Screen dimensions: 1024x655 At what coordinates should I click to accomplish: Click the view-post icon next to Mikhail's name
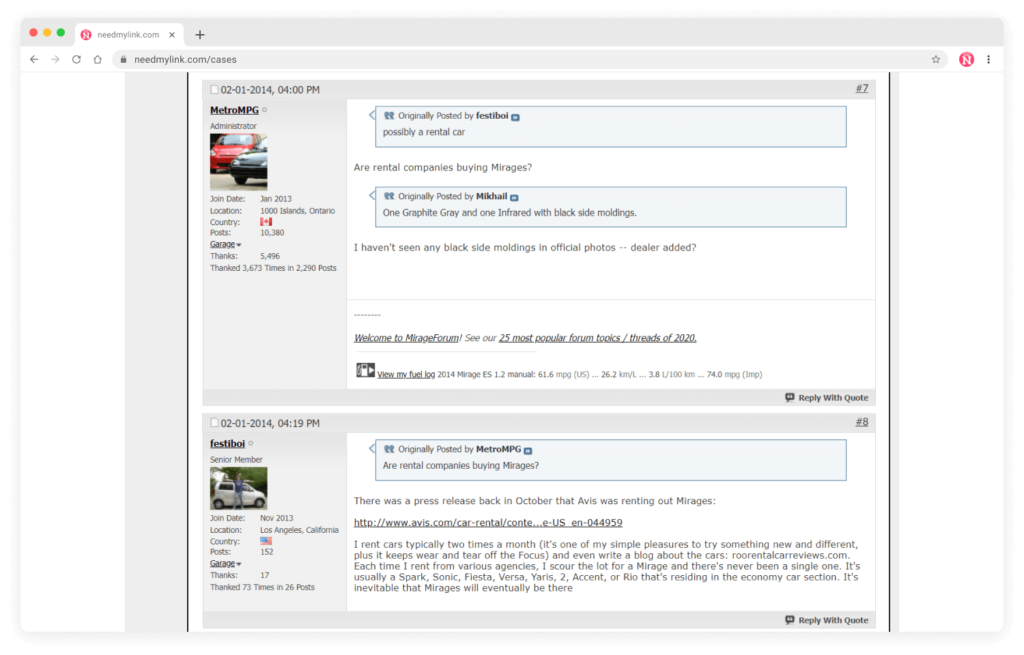tap(514, 196)
